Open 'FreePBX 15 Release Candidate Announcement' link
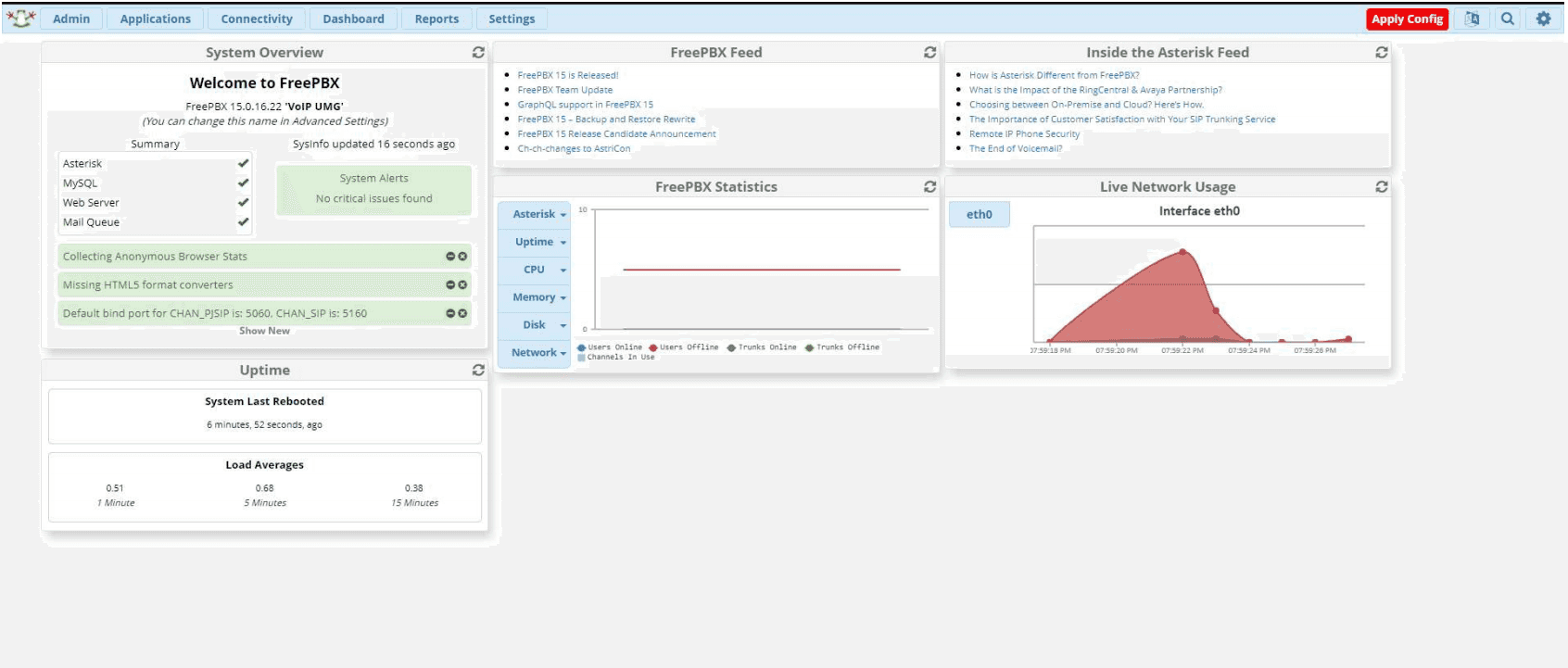The image size is (1568, 668). click(x=616, y=134)
